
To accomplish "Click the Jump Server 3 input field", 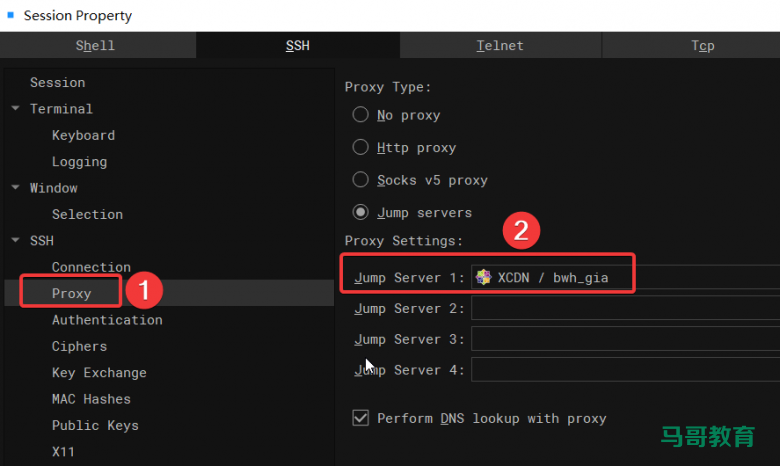I will pos(625,340).
